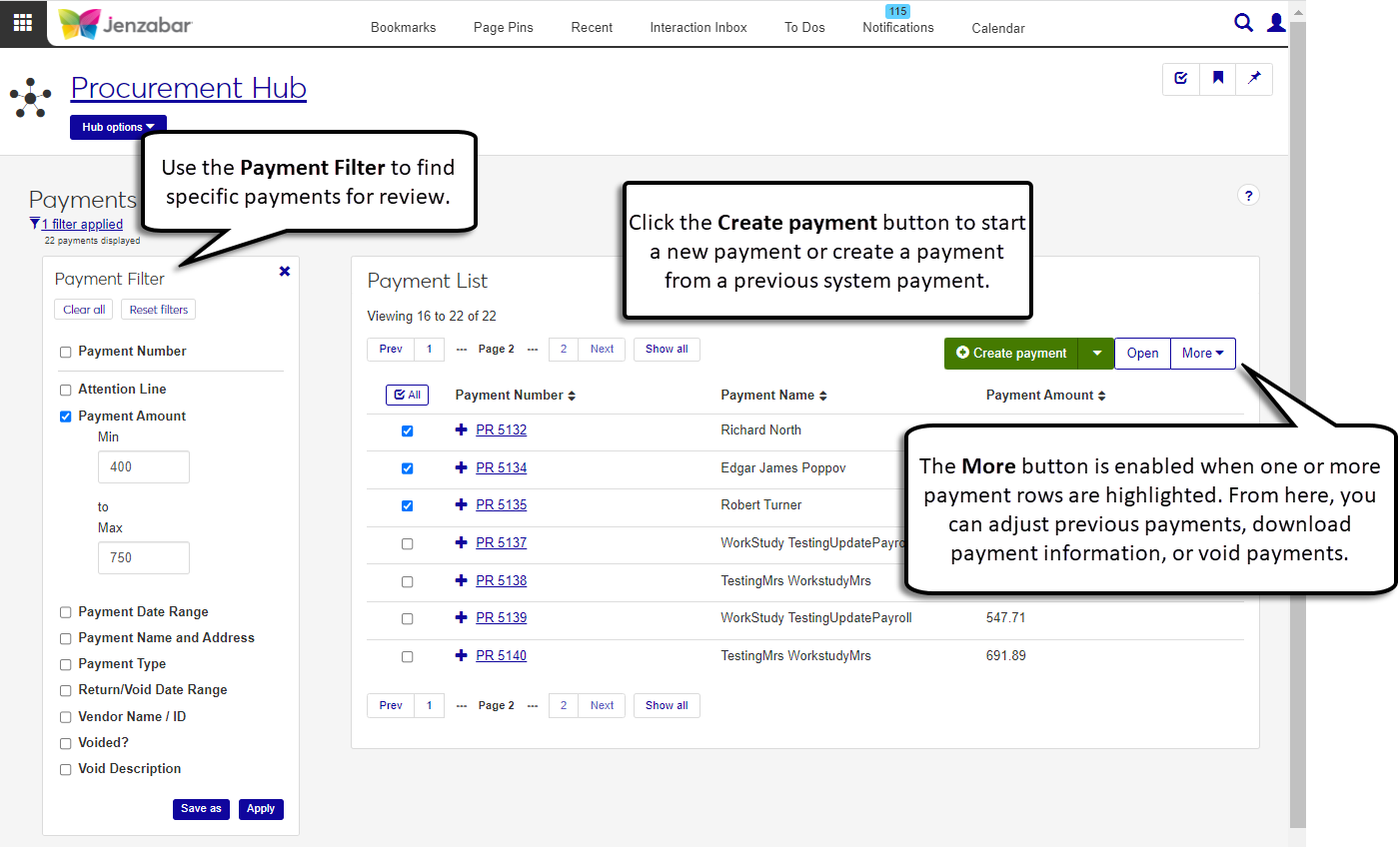Screen dimensions: 1400x847
Task: Click the Reset filters button
Action: point(159,310)
